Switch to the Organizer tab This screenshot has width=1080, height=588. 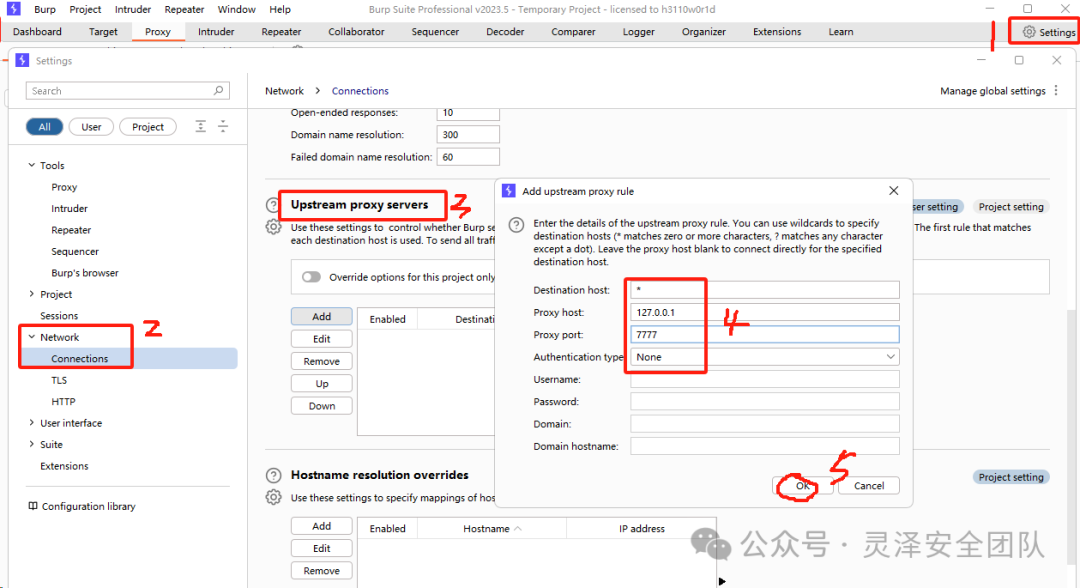click(703, 32)
